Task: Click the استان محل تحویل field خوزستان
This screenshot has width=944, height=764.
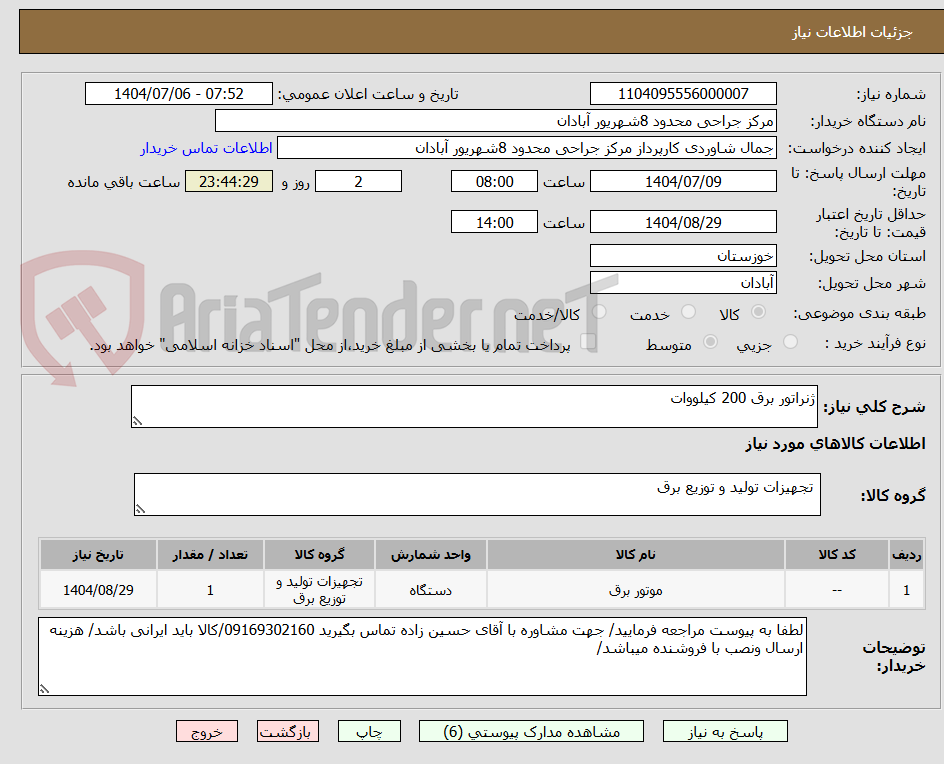Action: tap(683, 256)
